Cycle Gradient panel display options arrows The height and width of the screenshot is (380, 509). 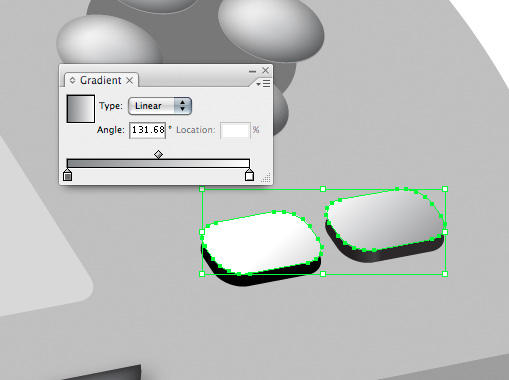(72, 80)
